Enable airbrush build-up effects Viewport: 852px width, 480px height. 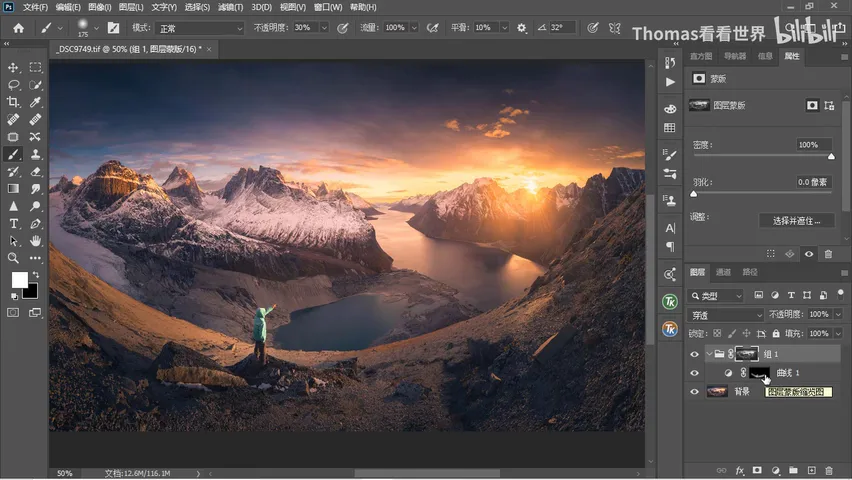pos(433,28)
